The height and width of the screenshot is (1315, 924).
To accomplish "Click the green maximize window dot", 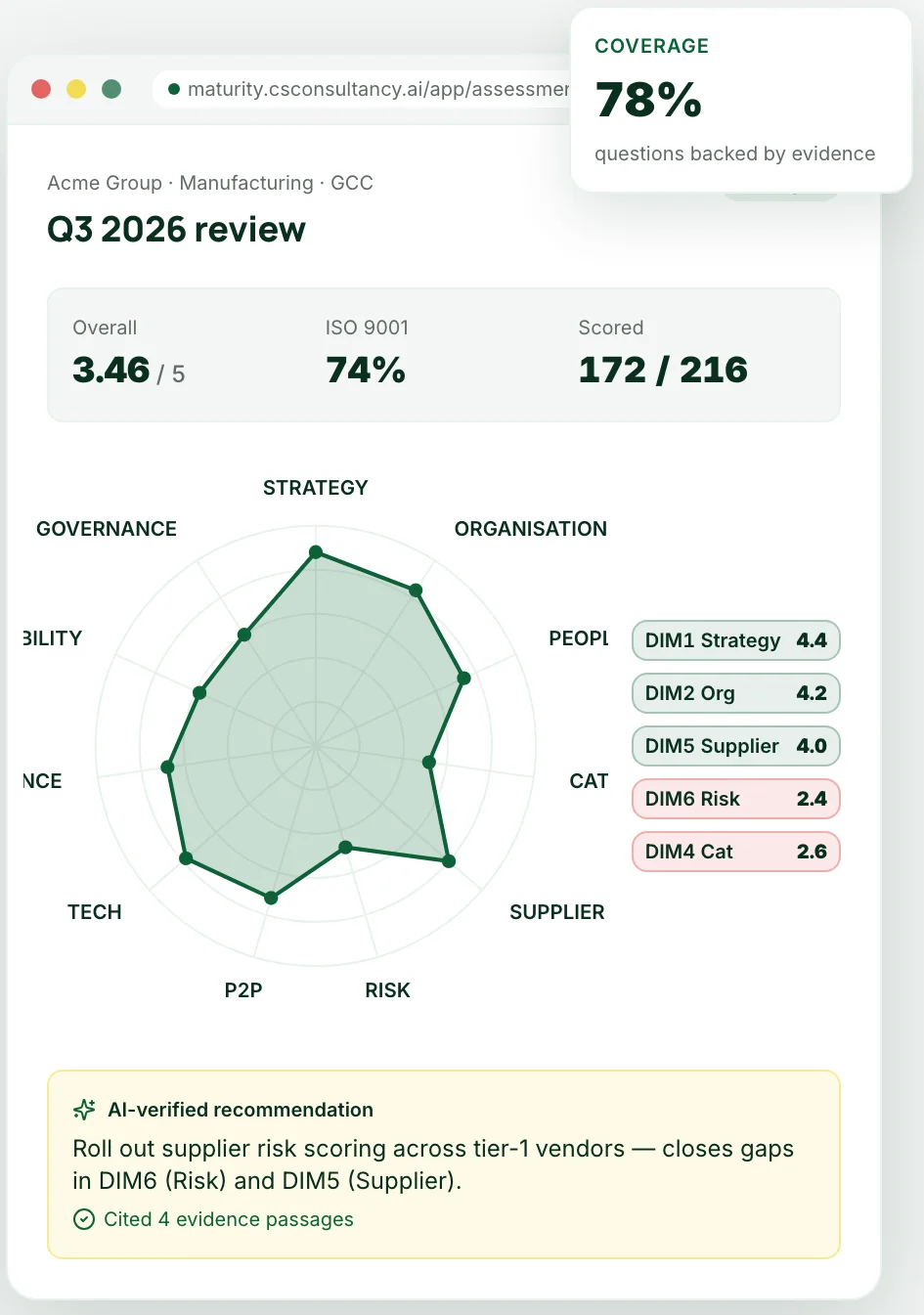I will pos(111,89).
